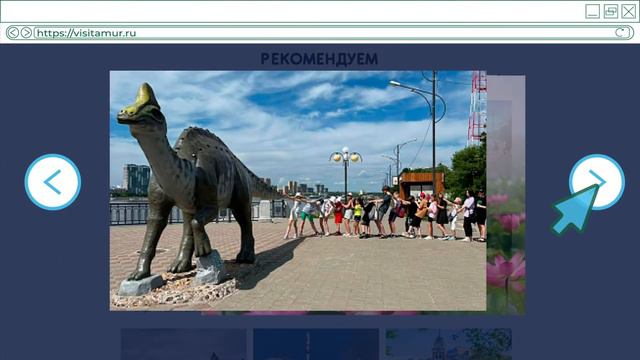Image resolution: width=640 pixels, height=360 pixels.
Task: Open the right dimmed thumbnail with dome
Action: (x=448, y=344)
